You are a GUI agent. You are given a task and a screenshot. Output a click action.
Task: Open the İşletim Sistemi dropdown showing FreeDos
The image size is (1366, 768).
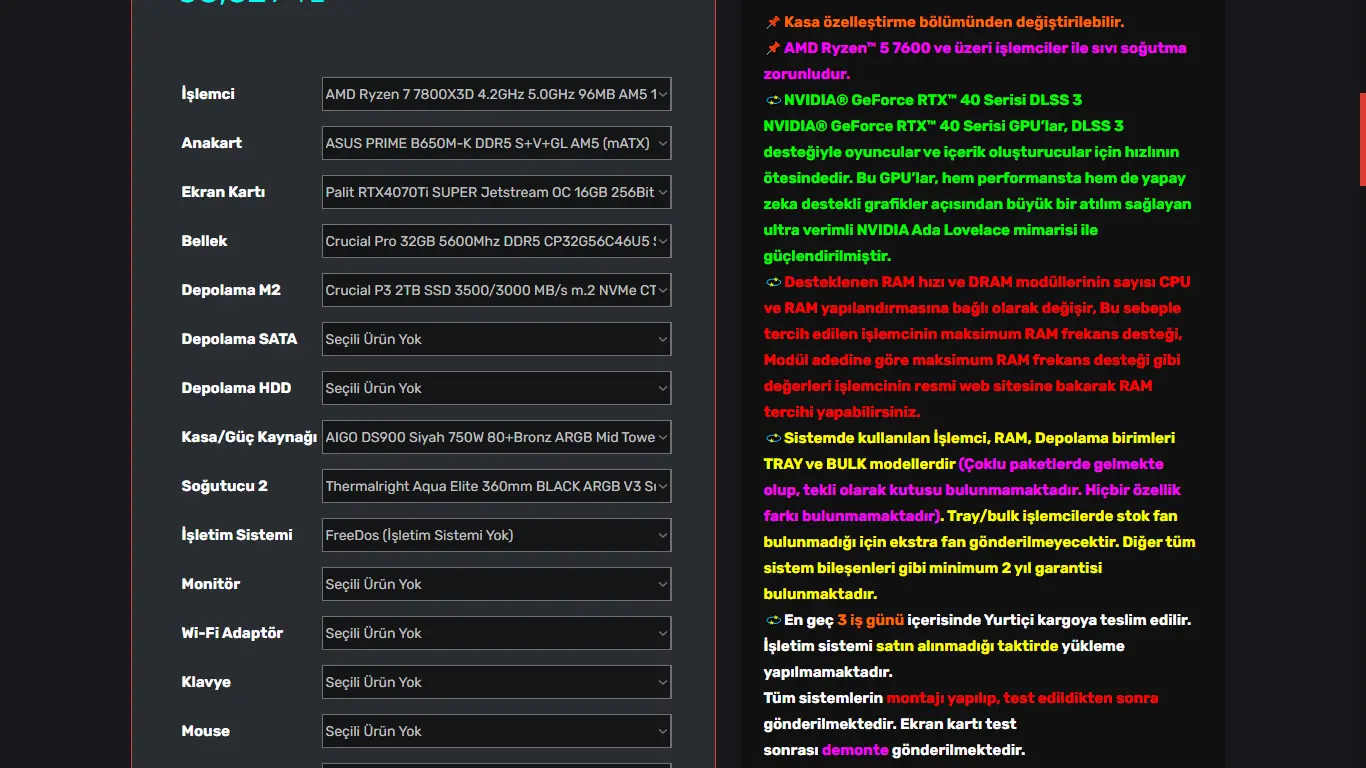pyautogui.click(x=496, y=535)
